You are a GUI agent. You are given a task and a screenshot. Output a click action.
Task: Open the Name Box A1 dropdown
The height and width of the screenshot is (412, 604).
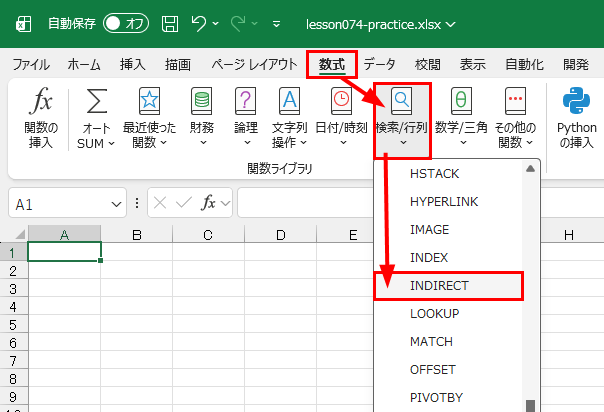point(116,204)
